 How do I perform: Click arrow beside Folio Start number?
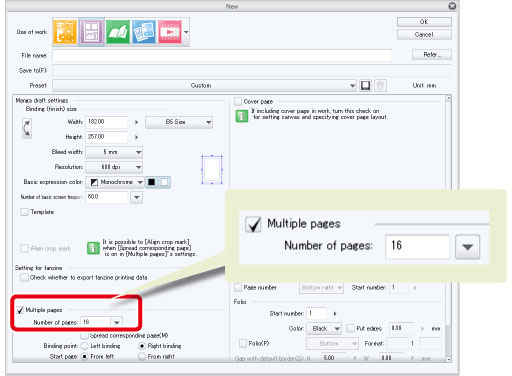[335, 314]
